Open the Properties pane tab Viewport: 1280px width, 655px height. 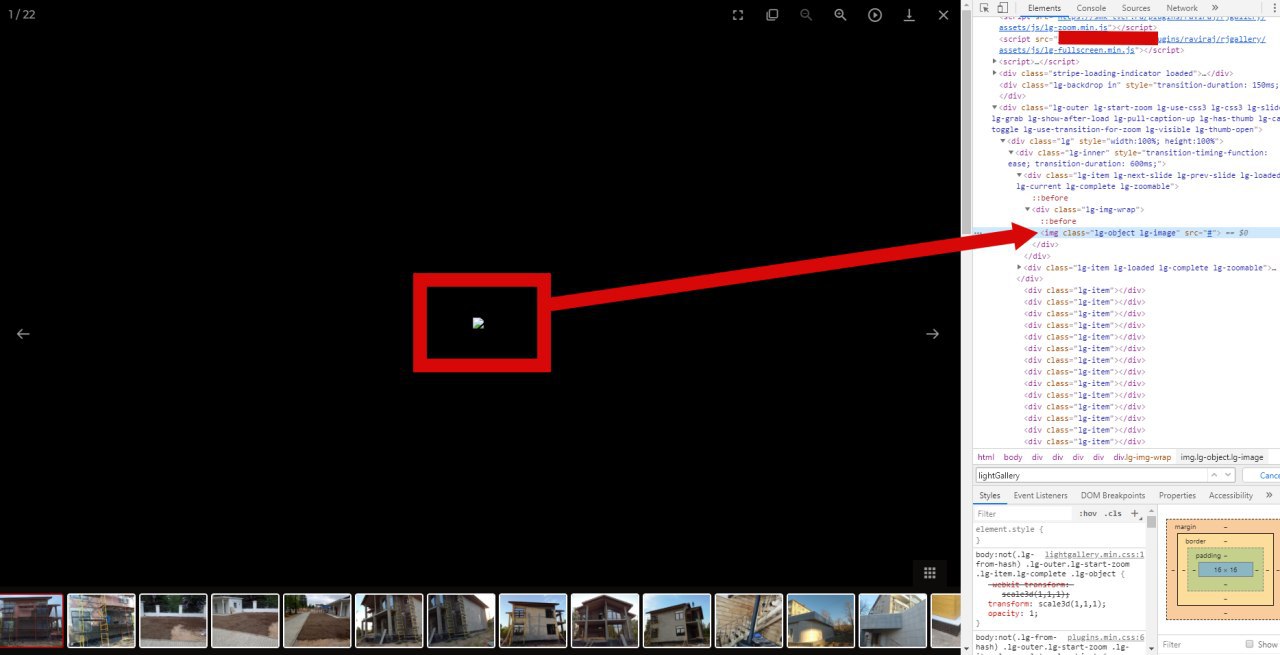(1177, 496)
